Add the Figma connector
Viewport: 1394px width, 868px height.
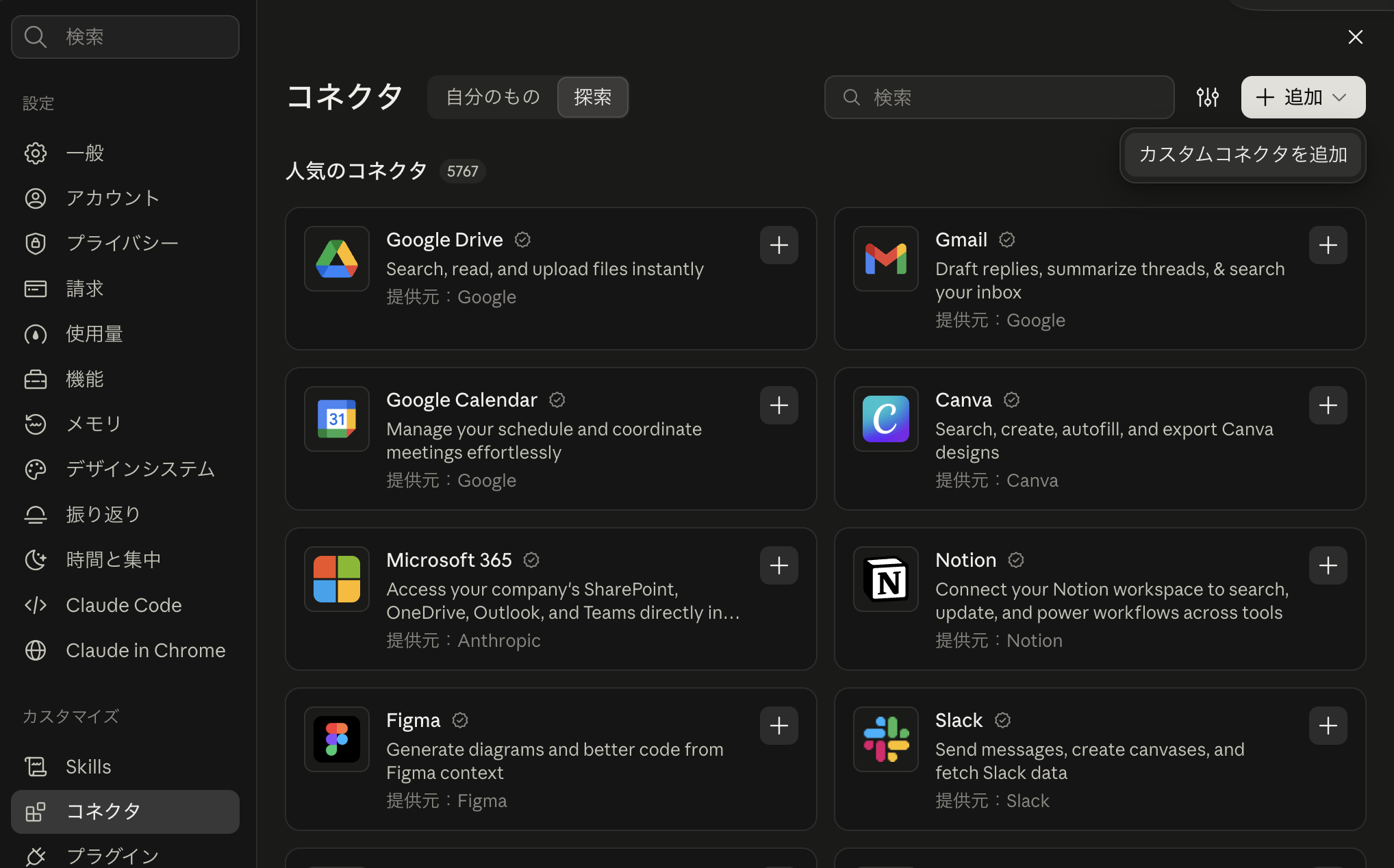click(x=778, y=726)
